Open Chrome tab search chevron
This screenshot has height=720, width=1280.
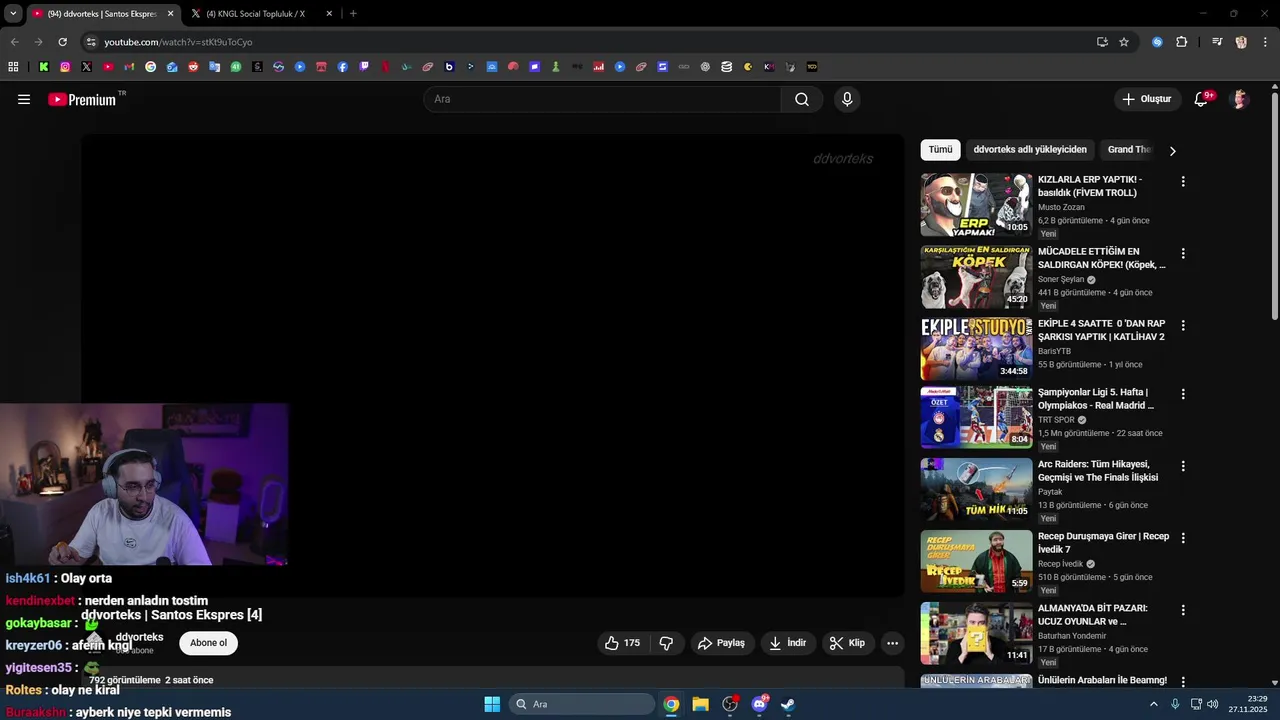(x=13, y=13)
